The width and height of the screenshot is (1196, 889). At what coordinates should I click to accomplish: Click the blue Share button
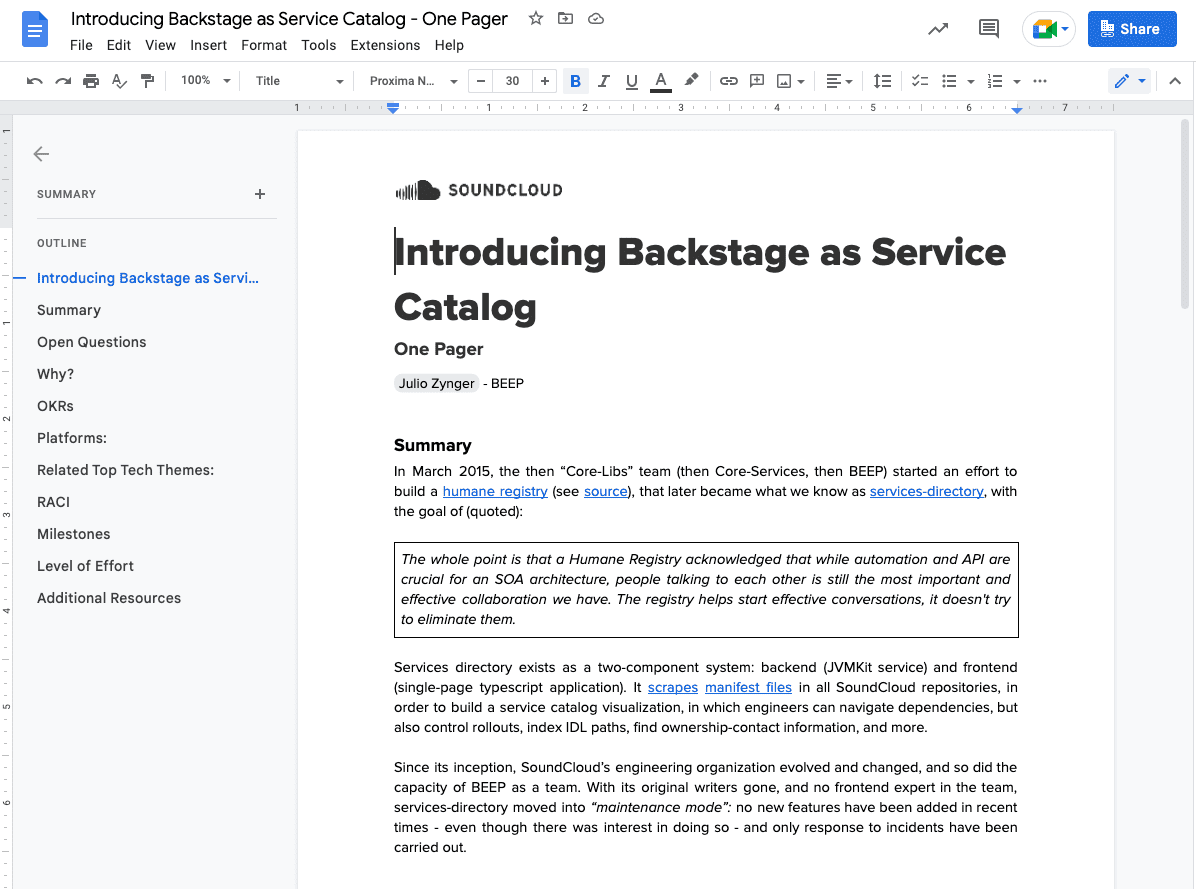point(1131,29)
